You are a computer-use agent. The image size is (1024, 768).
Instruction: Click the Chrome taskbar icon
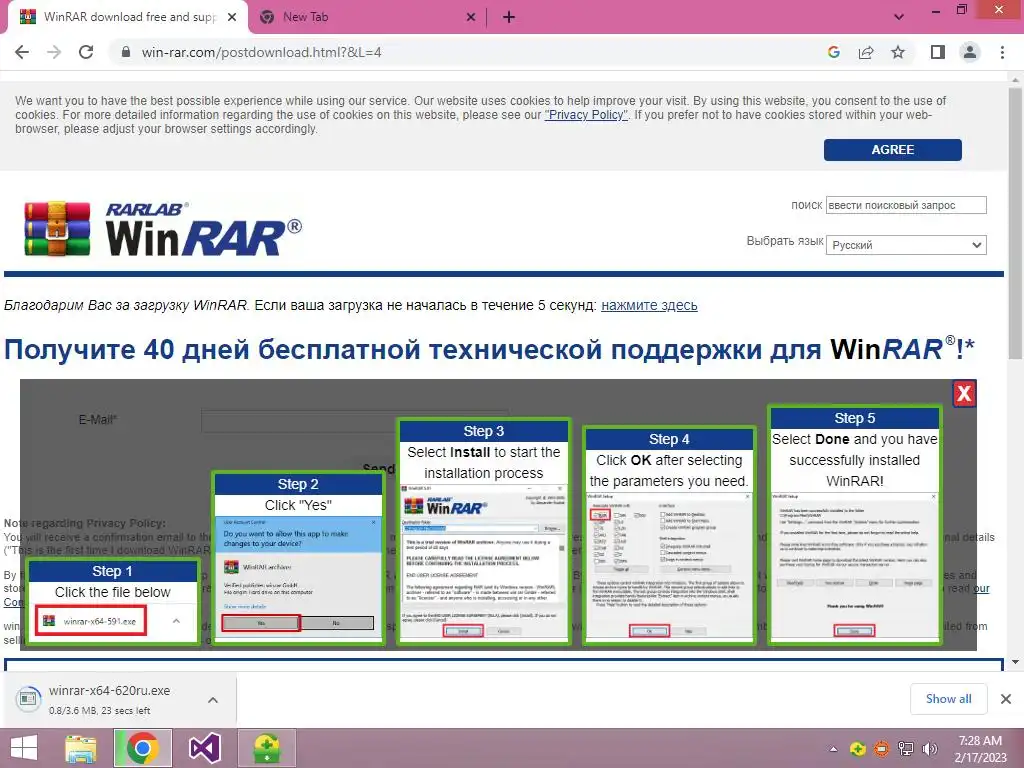tap(143, 748)
